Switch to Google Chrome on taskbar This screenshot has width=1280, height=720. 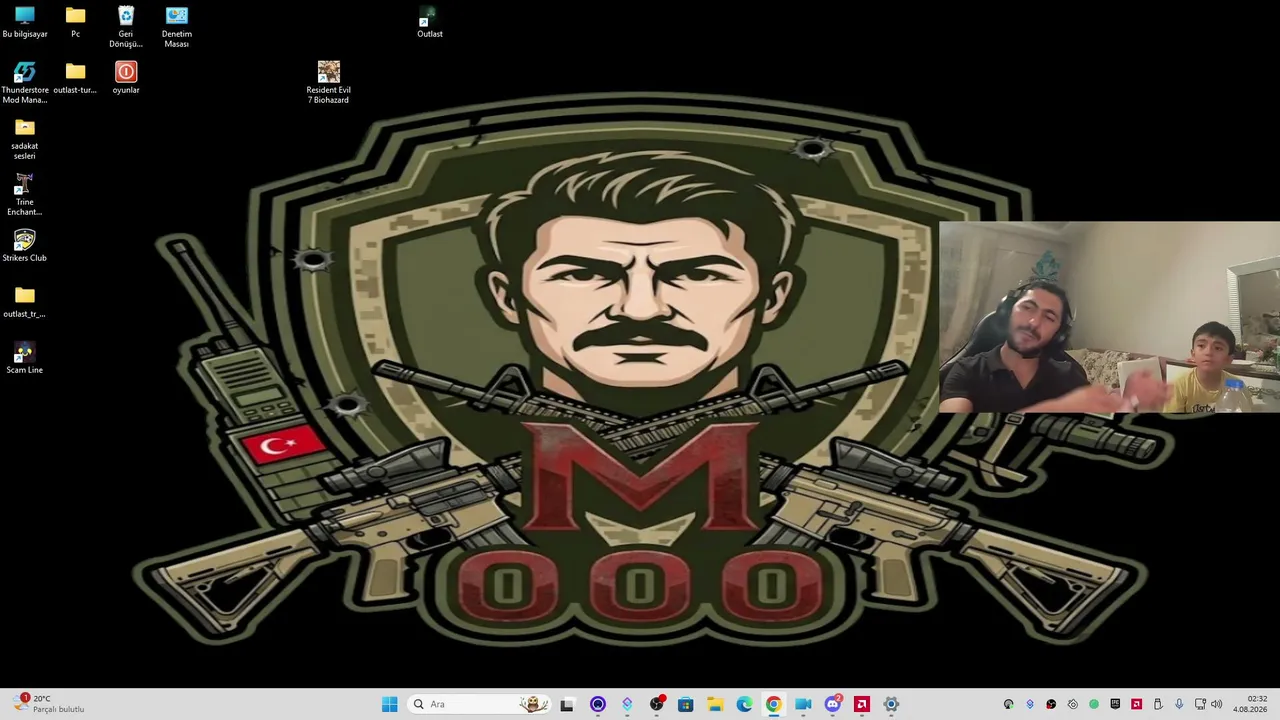pyautogui.click(x=773, y=704)
